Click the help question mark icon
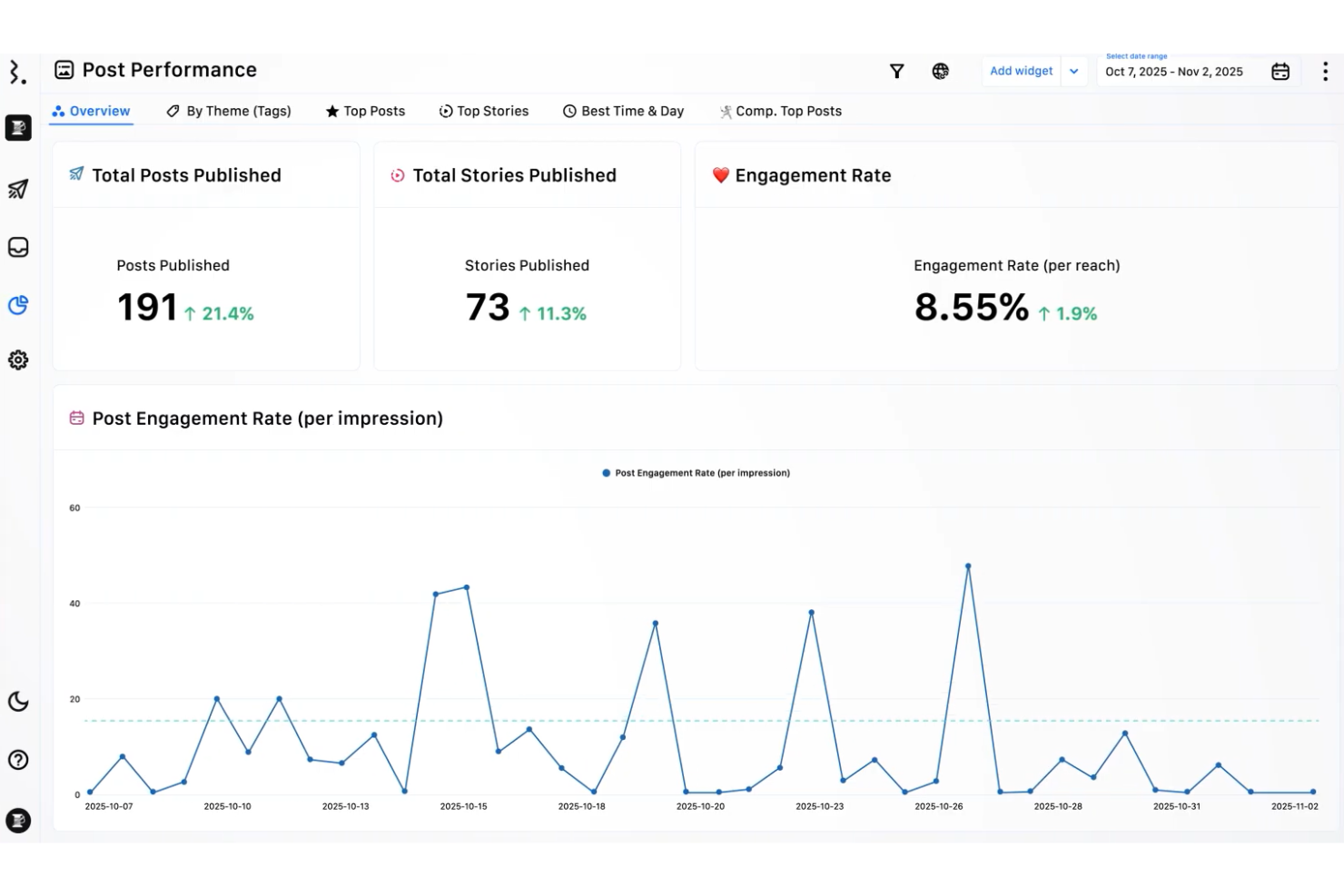The height and width of the screenshot is (896, 1344). point(18,760)
